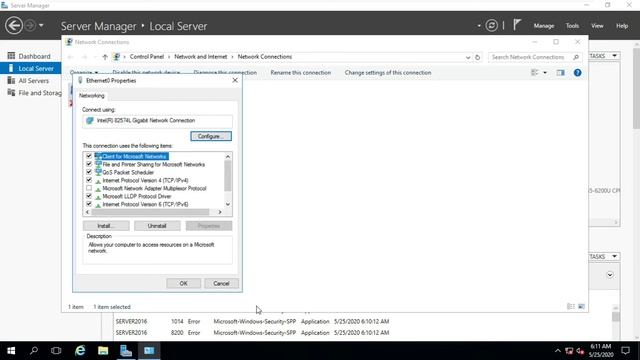This screenshot has height=360, width=640.
Task: Toggle Internet Protocol Version 4 checkbox
Action: click(x=89, y=180)
